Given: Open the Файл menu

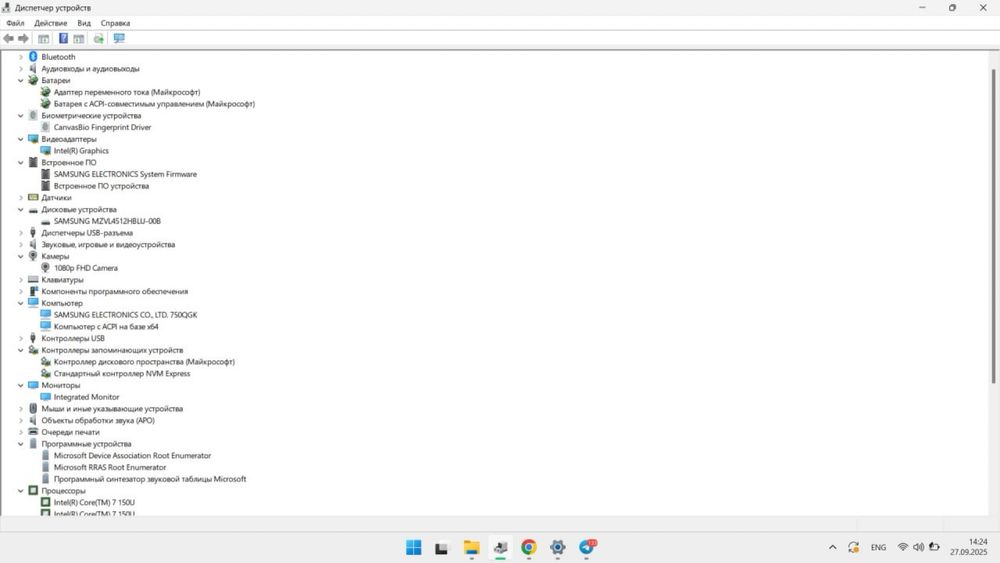Looking at the screenshot, I should tap(15, 23).
